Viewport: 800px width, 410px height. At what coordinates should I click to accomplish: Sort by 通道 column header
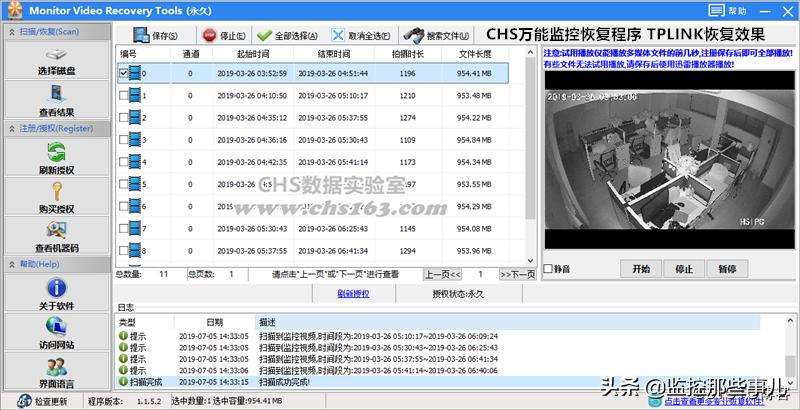pos(191,54)
